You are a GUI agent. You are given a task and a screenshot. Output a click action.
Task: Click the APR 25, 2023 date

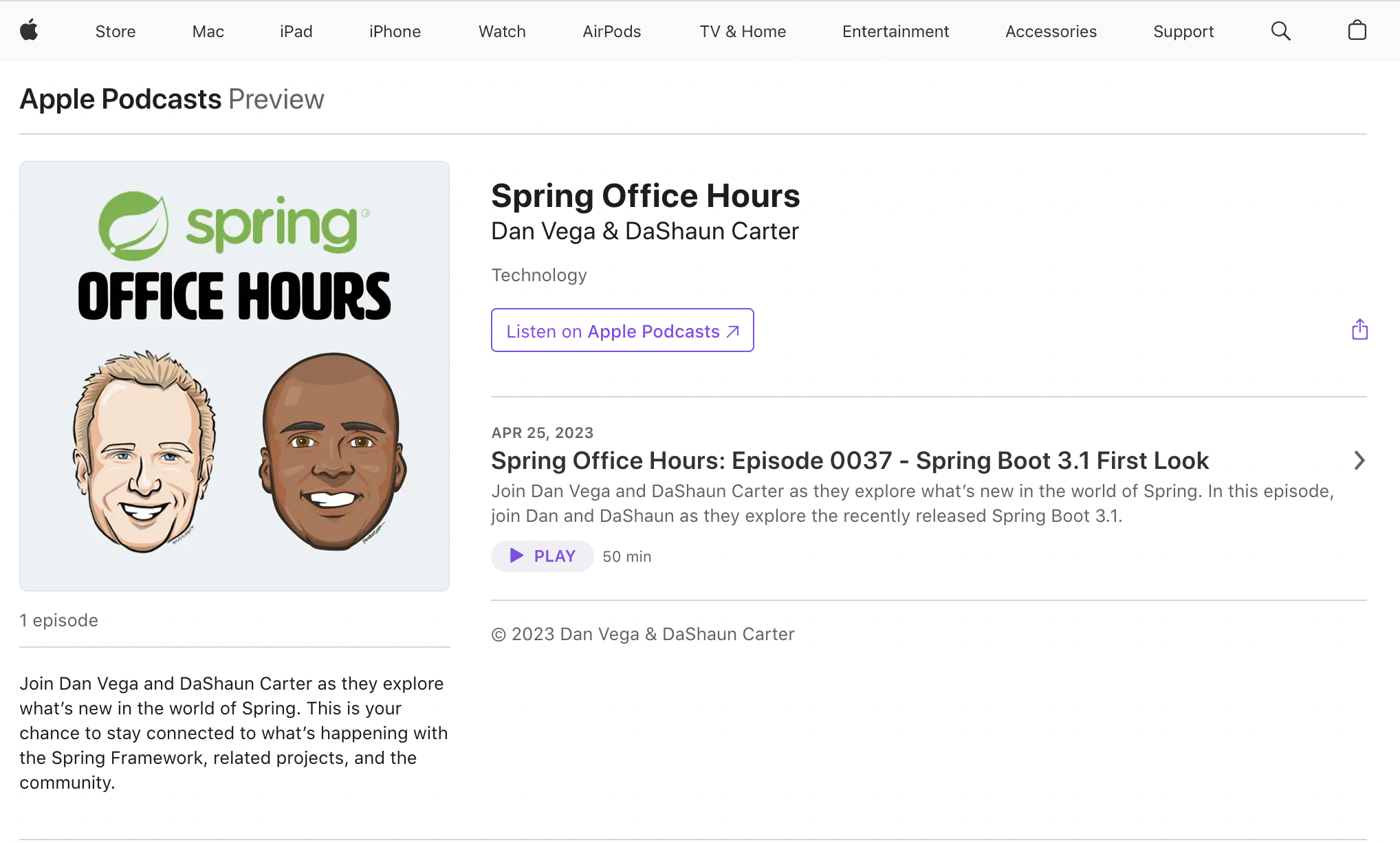(x=543, y=433)
